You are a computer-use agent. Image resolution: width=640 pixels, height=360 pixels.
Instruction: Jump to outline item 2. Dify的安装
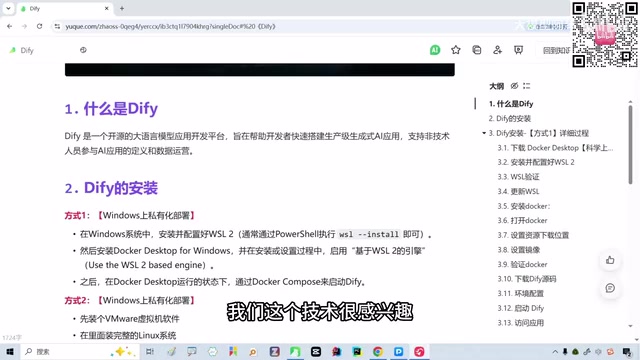tap(509, 118)
